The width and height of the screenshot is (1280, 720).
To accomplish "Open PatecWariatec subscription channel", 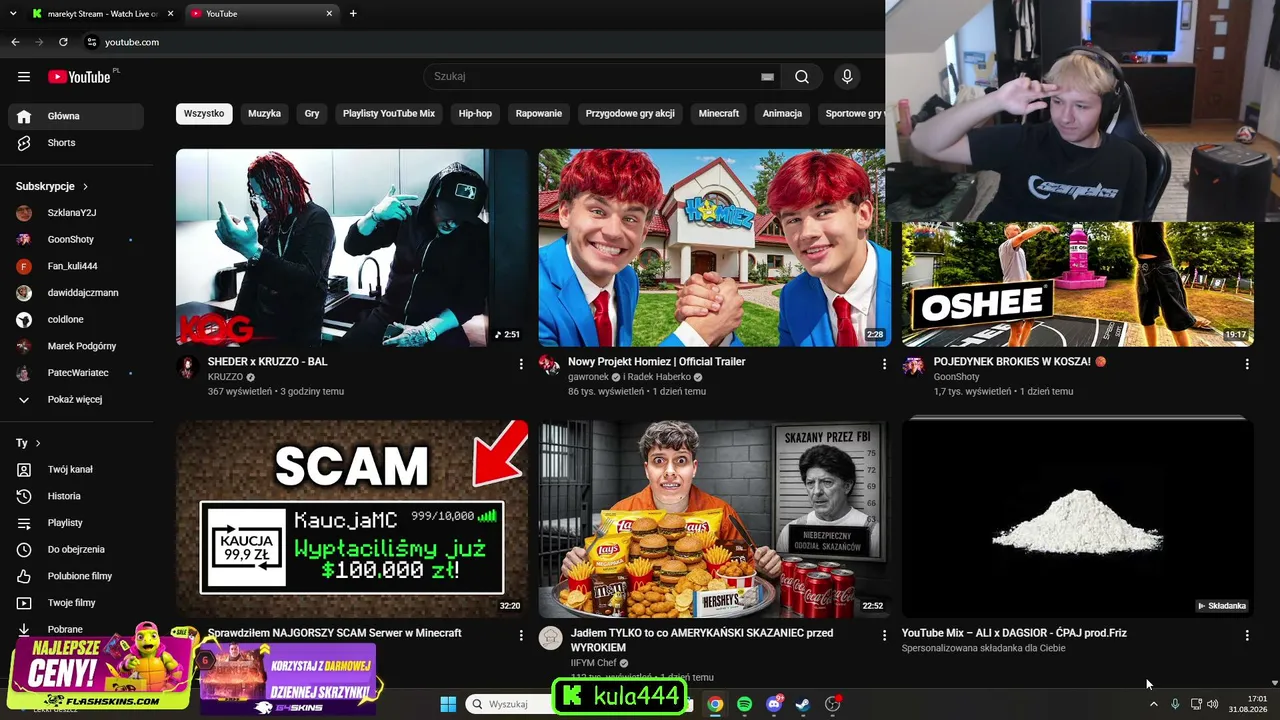I will pyautogui.click(x=76, y=373).
